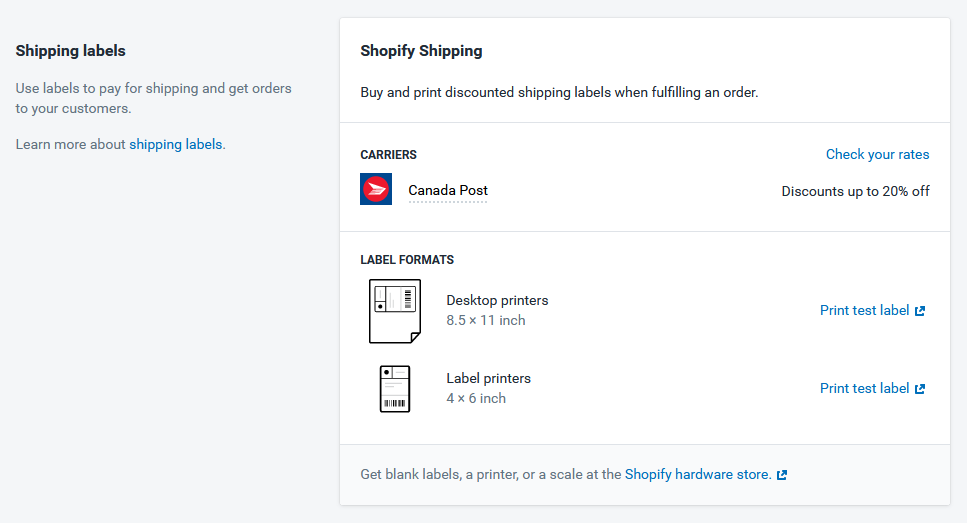
Task: Click external-link icon beside Label printers test label
Action: pyautogui.click(x=920, y=389)
